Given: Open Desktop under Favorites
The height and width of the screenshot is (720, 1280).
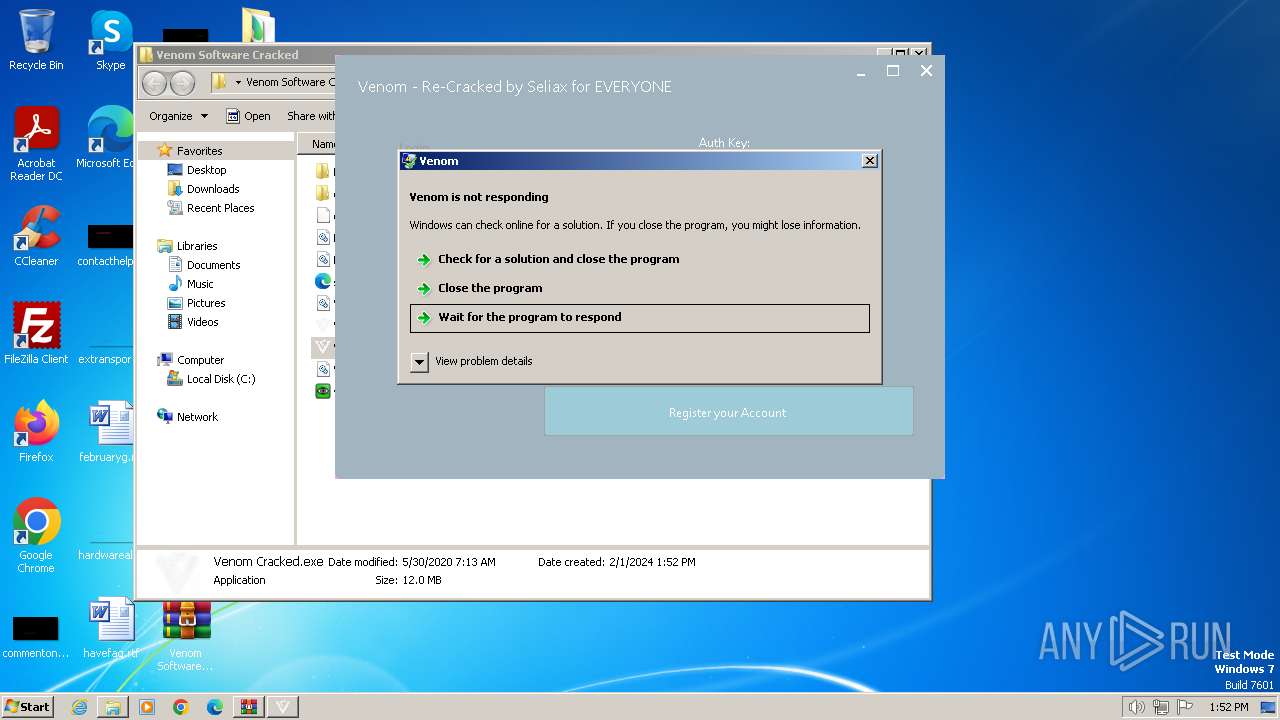Looking at the screenshot, I should (206, 170).
